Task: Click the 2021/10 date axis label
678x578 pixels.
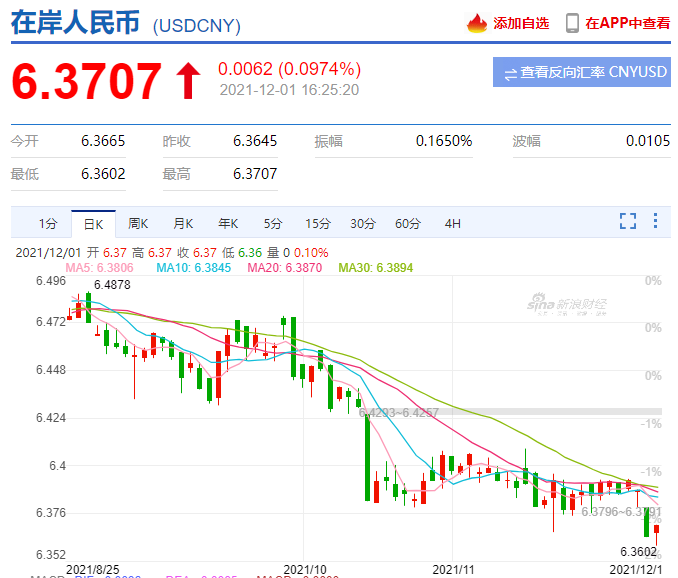Action: pyautogui.click(x=305, y=569)
